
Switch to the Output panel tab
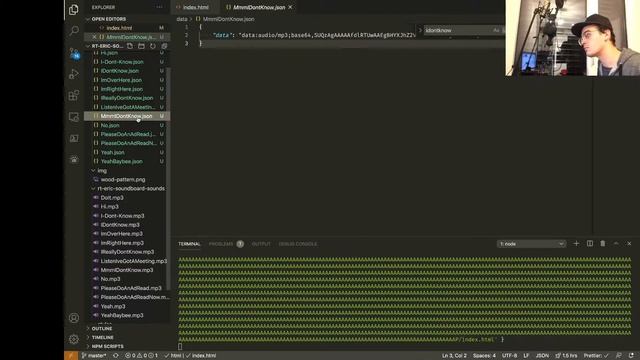click(261, 244)
